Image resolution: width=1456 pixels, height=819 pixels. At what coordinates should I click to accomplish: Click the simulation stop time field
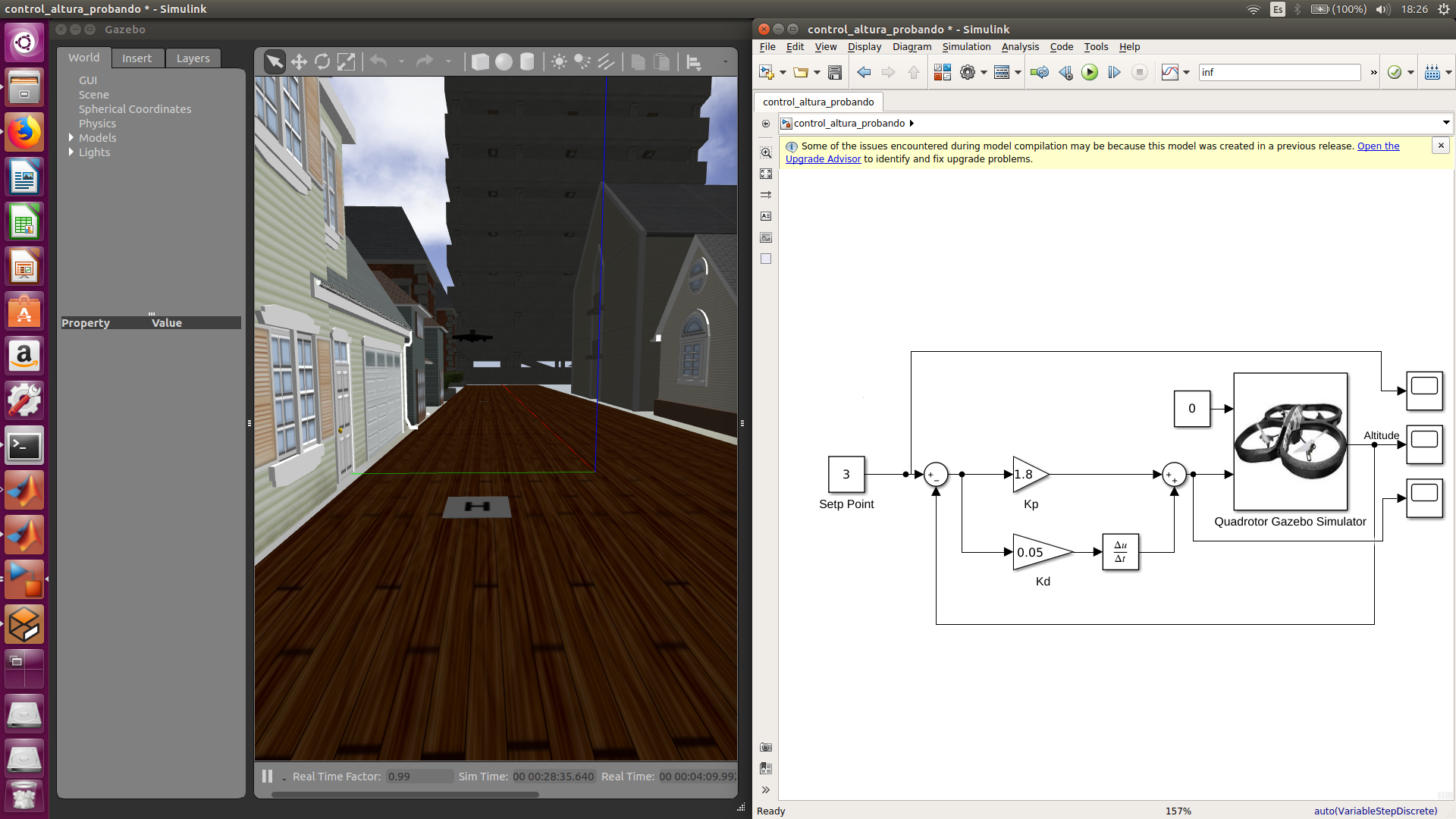point(1279,72)
